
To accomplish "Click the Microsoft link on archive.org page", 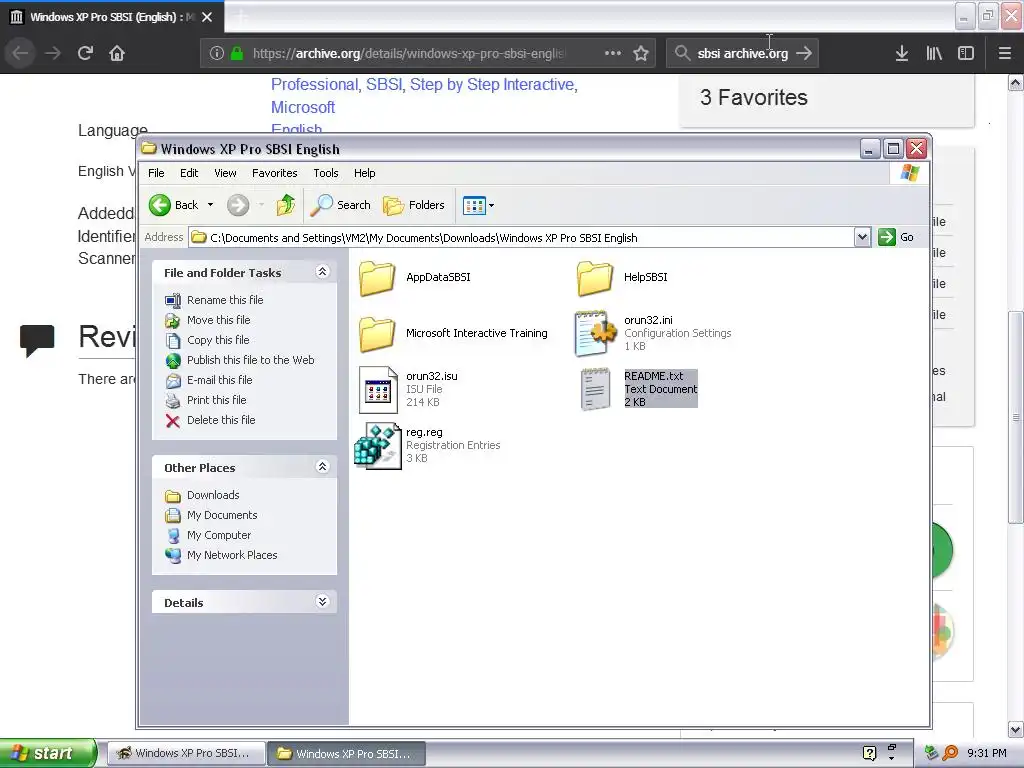I will tap(303, 107).
